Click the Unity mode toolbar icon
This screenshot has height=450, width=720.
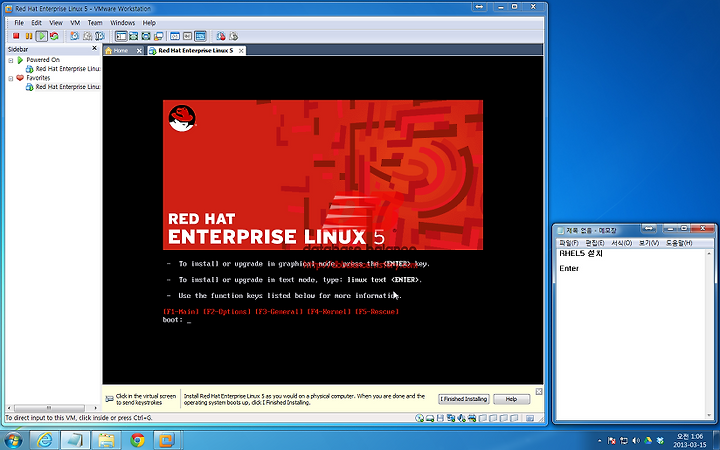158,36
